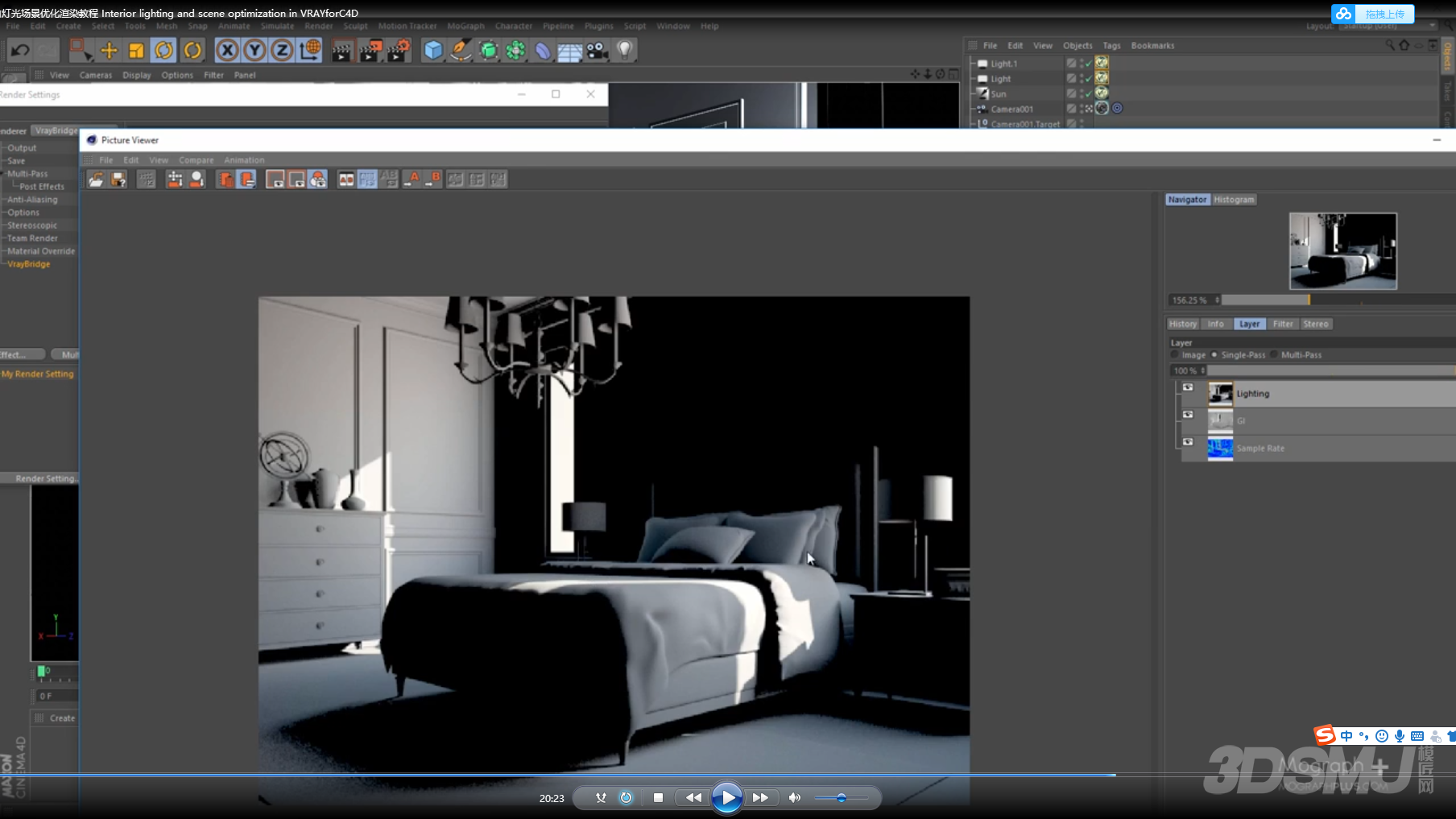Image resolution: width=1456 pixels, height=819 pixels.
Task: Open image icon in Picture Viewer
Action: 96,180
